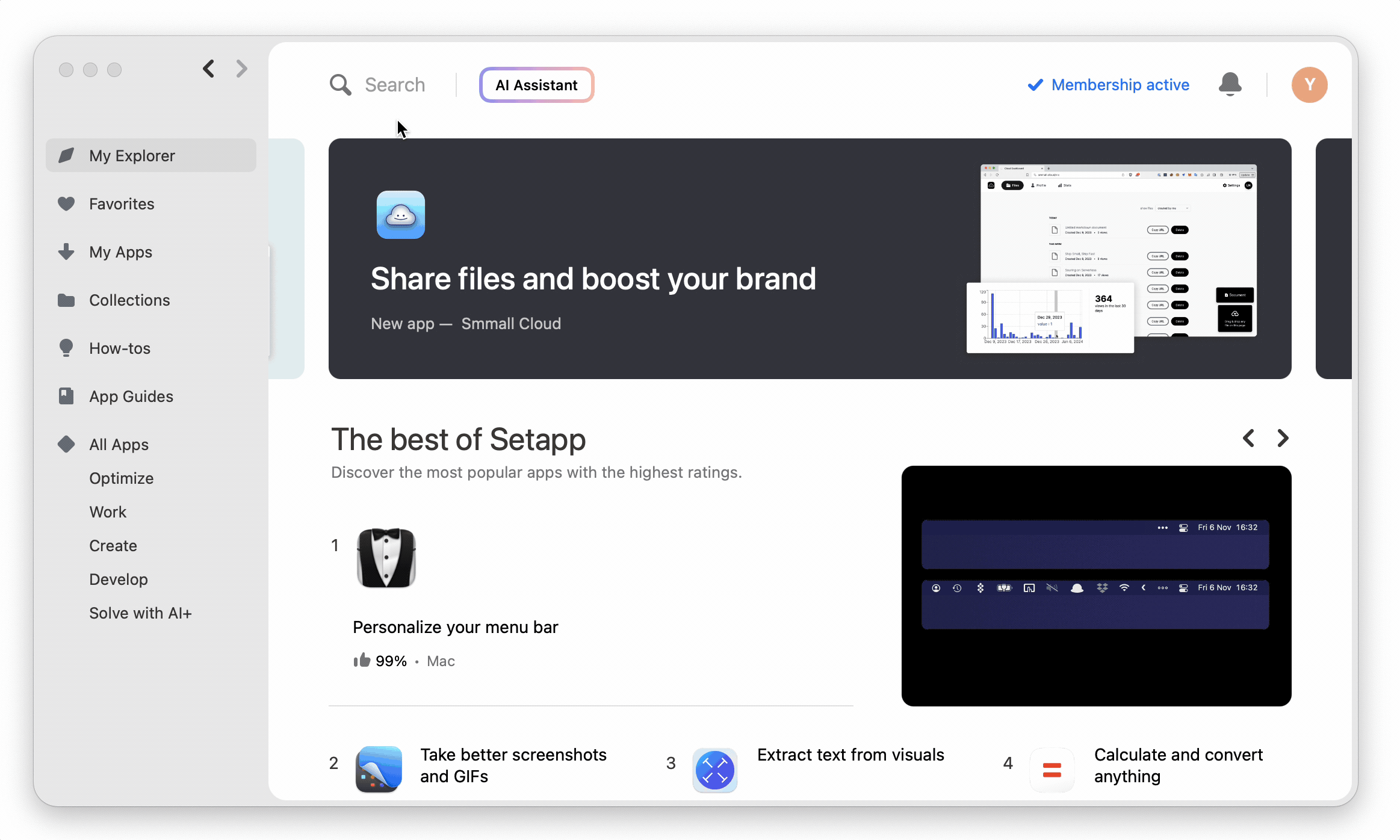Select the Create category

pyautogui.click(x=113, y=546)
